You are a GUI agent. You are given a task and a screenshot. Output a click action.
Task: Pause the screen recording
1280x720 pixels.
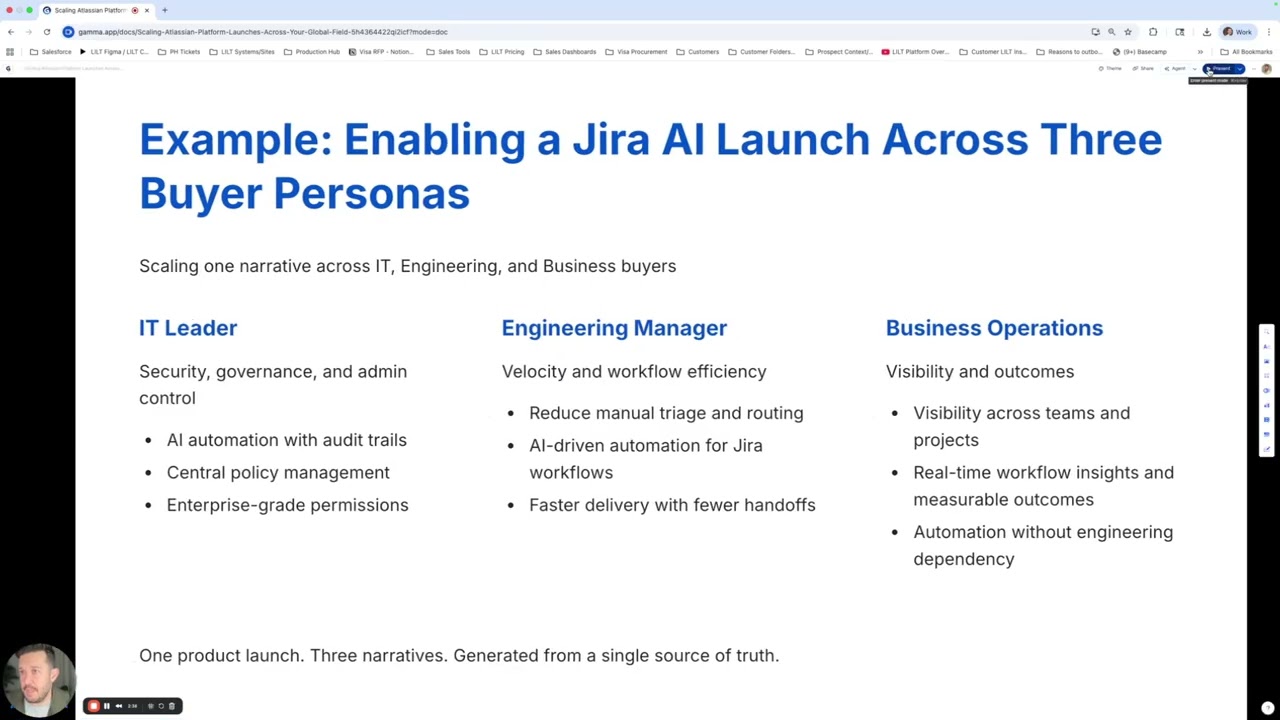click(107, 706)
